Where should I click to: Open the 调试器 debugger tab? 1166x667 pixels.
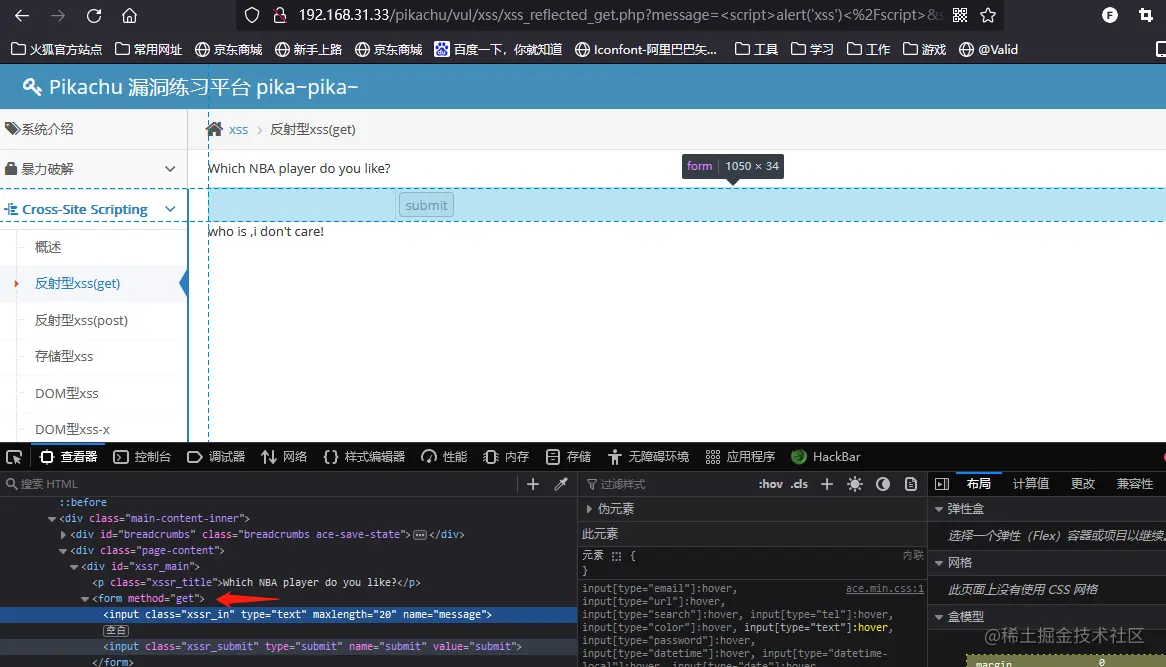tap(216, 457)
